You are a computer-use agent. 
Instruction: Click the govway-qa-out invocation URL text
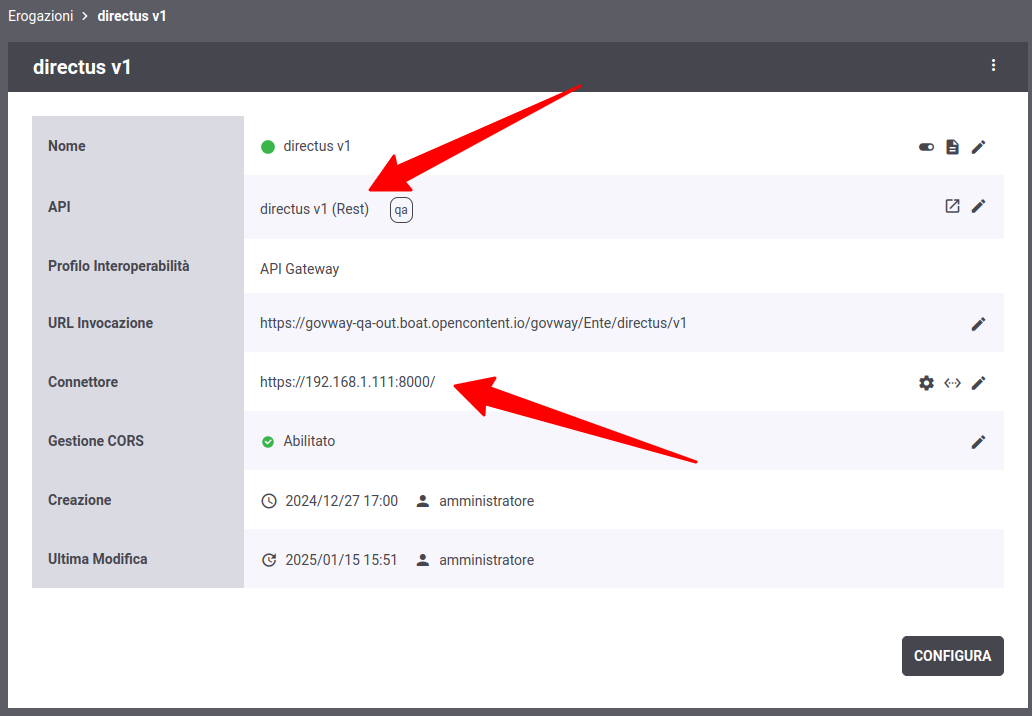(473, 323)
